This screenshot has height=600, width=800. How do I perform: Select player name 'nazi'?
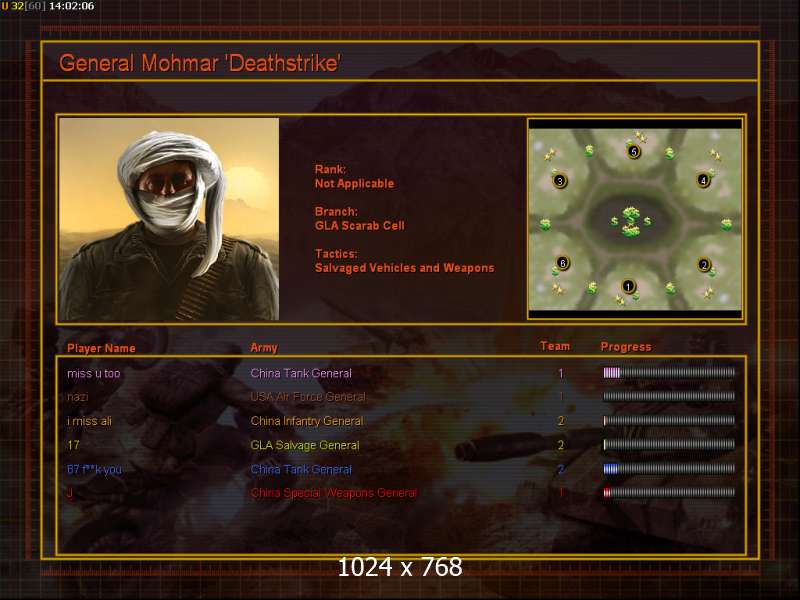[78, 397]
